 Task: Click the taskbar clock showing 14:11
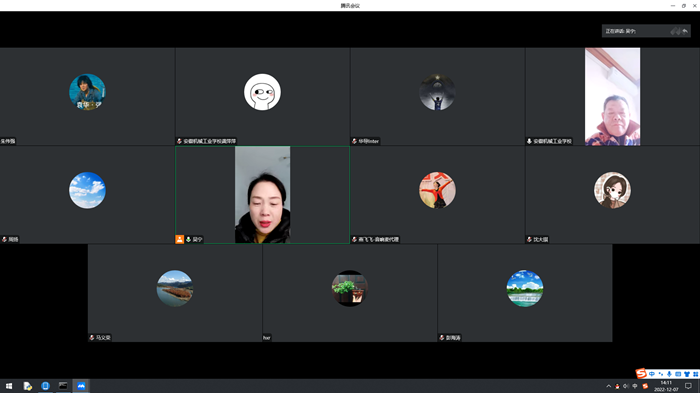click(666, 386)
